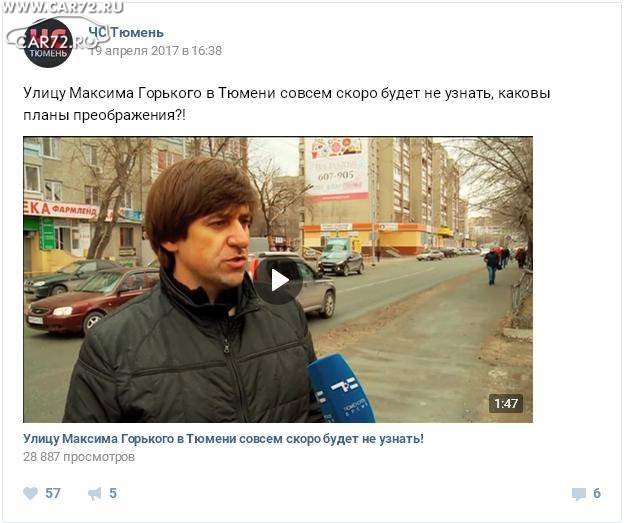
Task: Open post timestamp 19 апреля 2017 в 16:38
Action: [x=156, y=51]
